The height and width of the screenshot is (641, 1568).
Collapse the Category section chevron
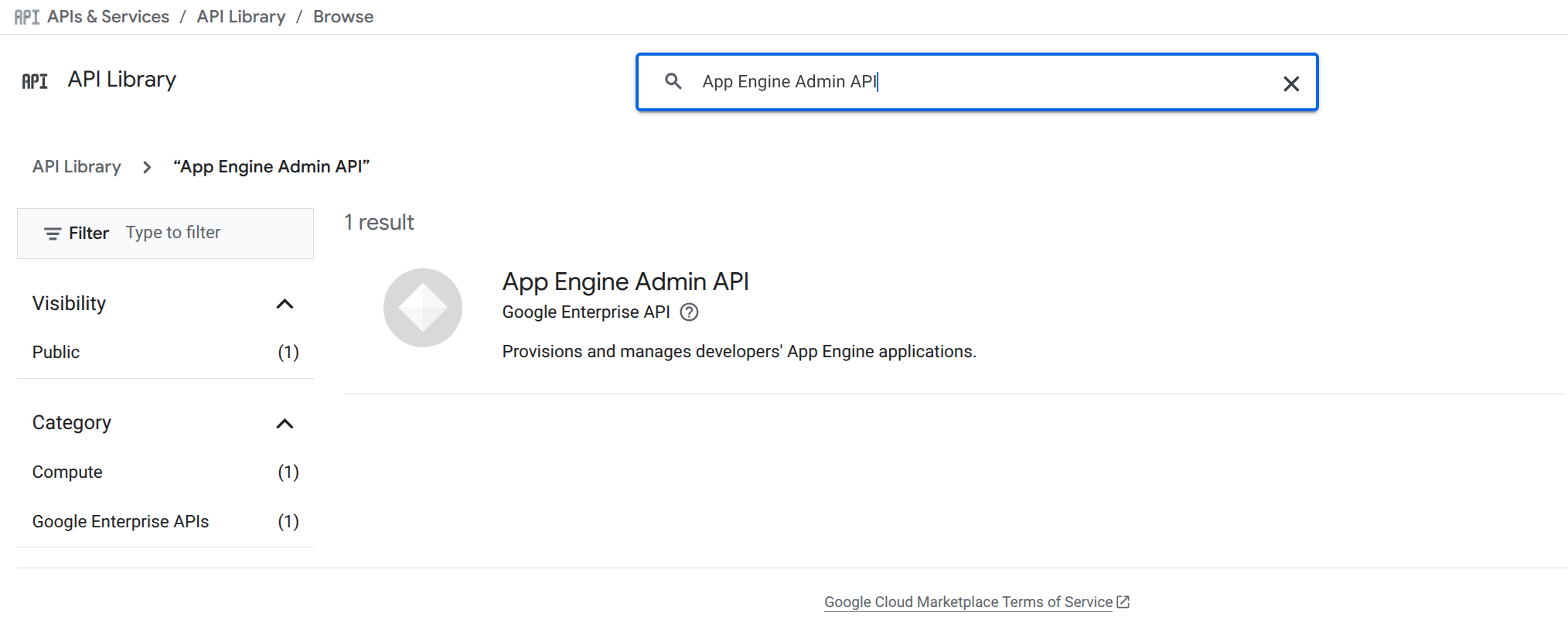click(285, 424)
